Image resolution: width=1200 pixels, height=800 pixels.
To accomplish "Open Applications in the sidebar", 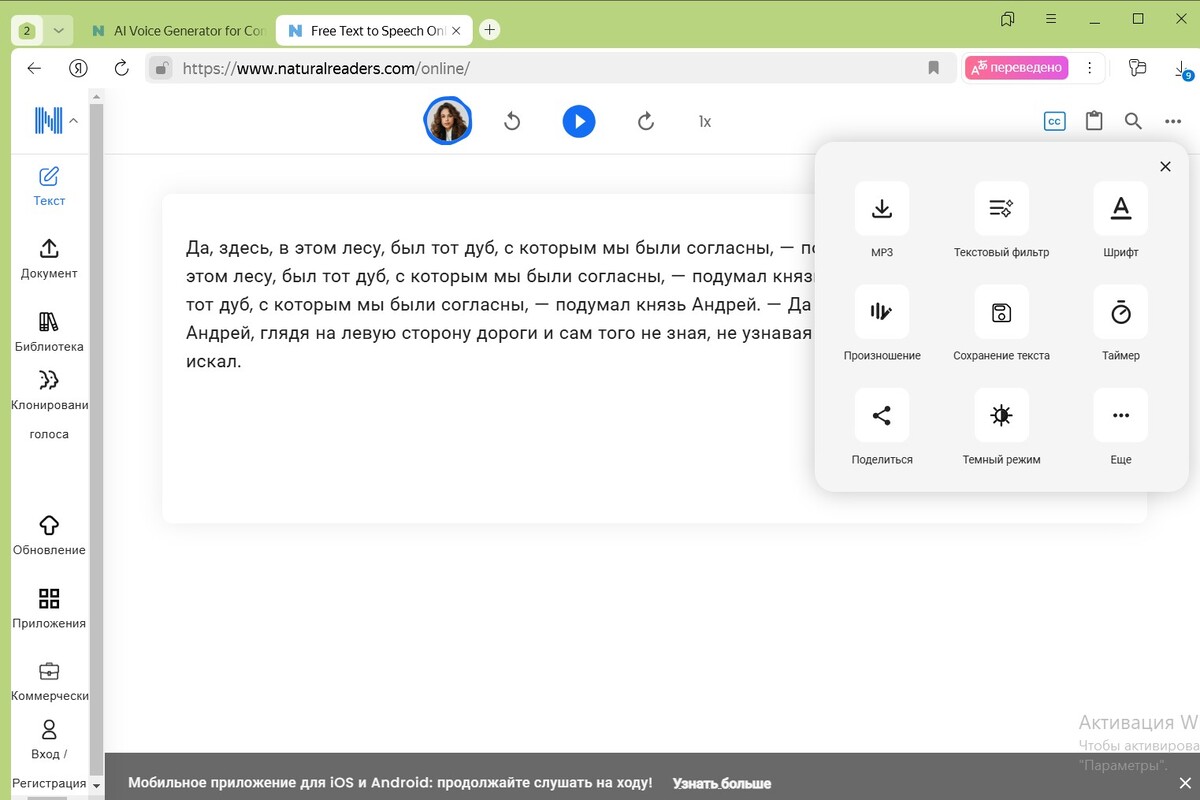I will point(49,609).
